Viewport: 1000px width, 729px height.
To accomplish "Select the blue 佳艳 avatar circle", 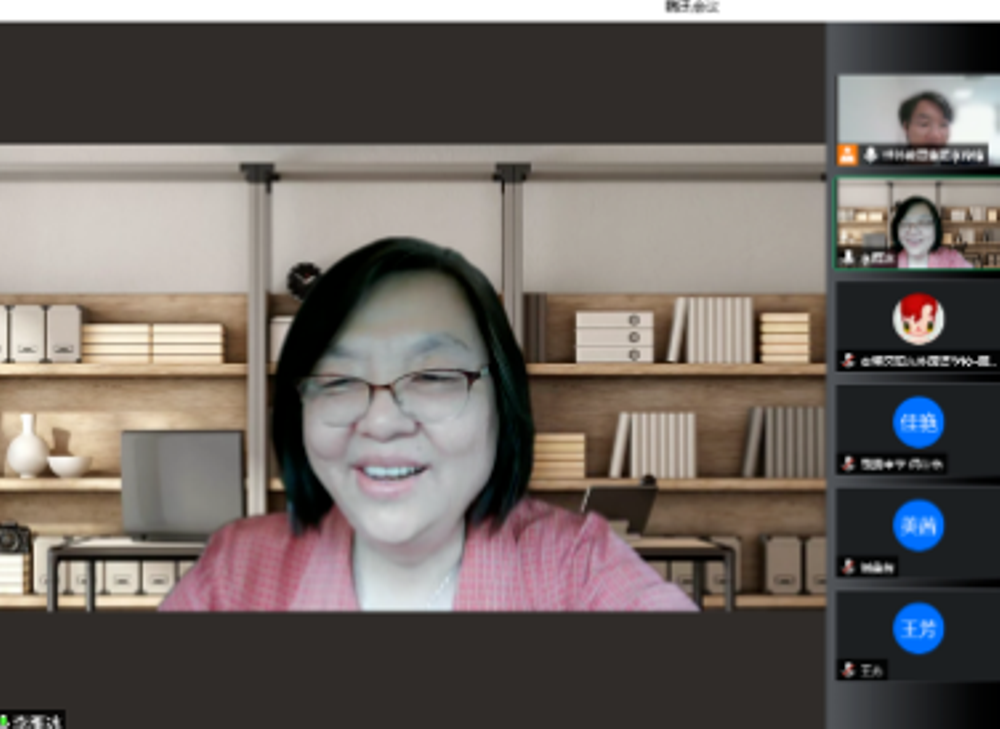I will [918, 422].
